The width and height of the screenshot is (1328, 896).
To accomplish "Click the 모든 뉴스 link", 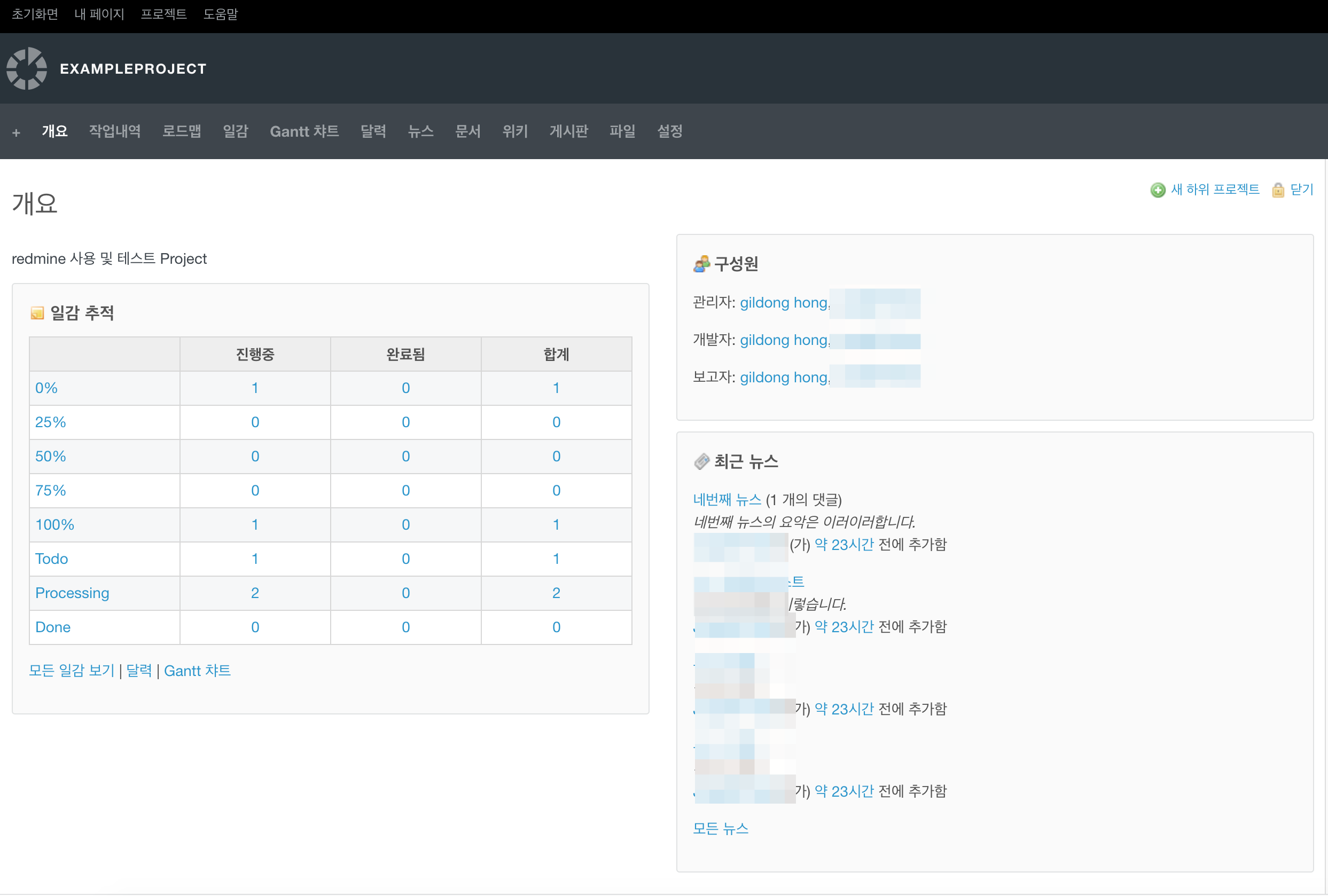I will pyautogui.click(x=720, y=829).
